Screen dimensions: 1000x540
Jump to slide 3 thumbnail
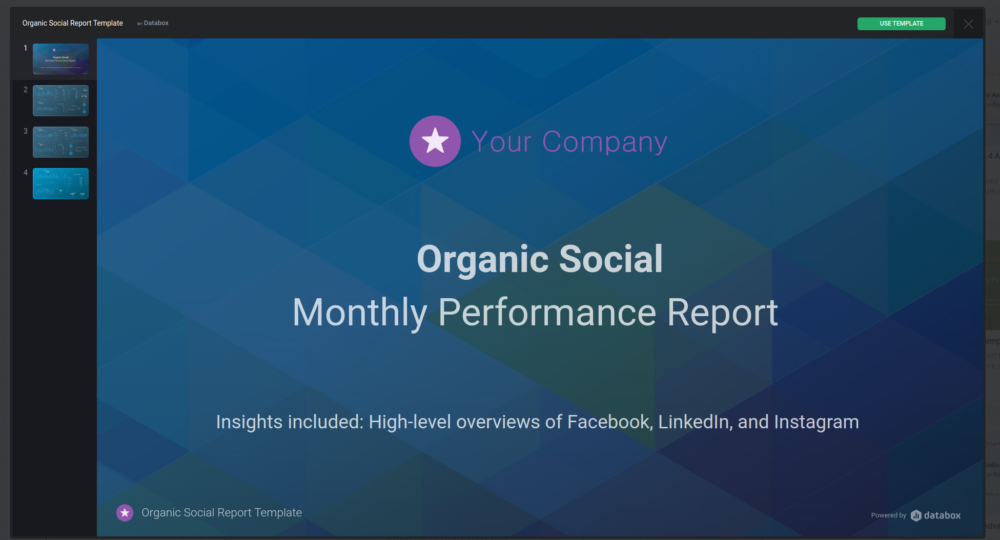click(x=60, y=142)
